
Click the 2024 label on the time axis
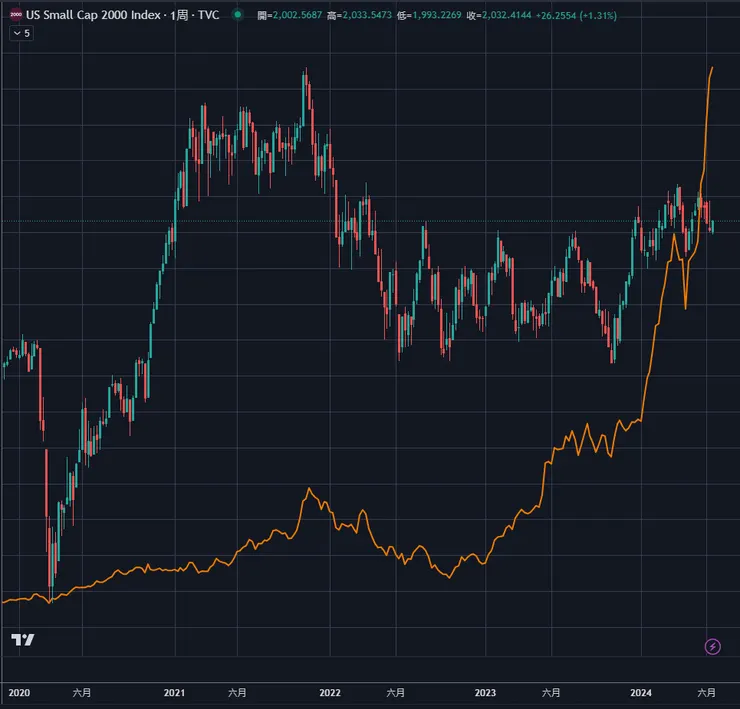point(641,692)
